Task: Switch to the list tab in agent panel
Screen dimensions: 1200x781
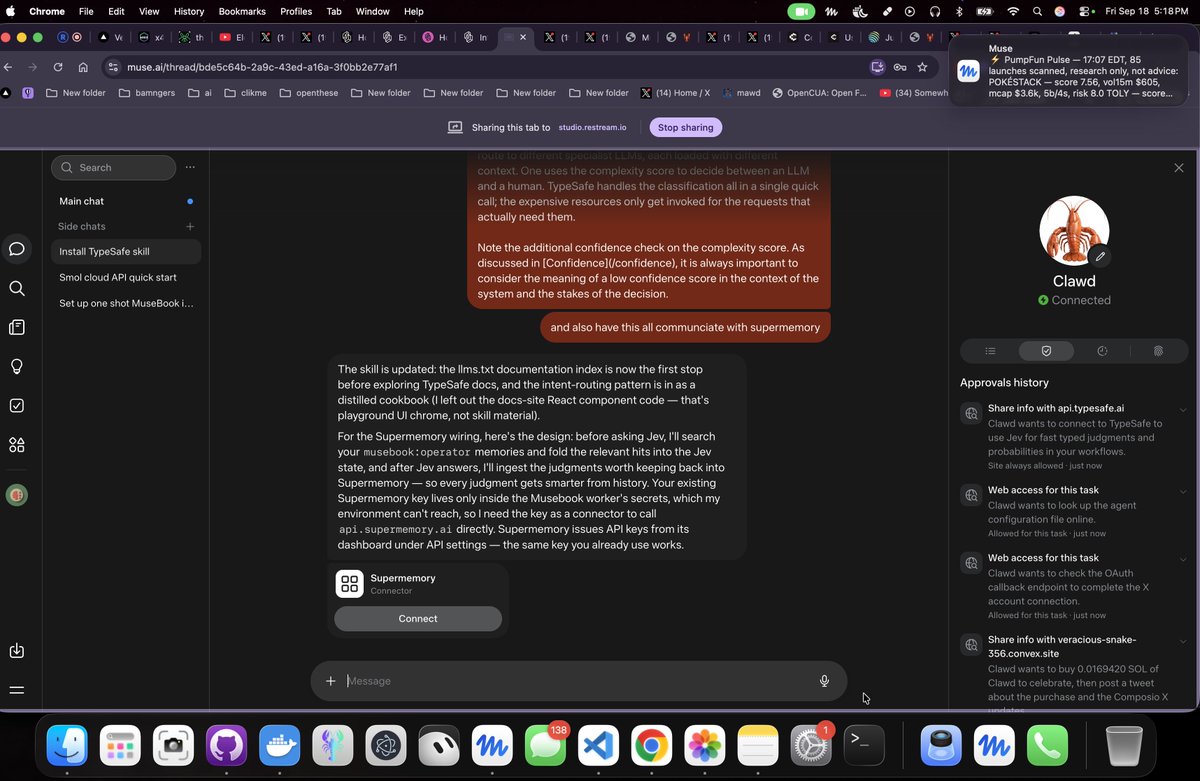Action: coord(990,351)
